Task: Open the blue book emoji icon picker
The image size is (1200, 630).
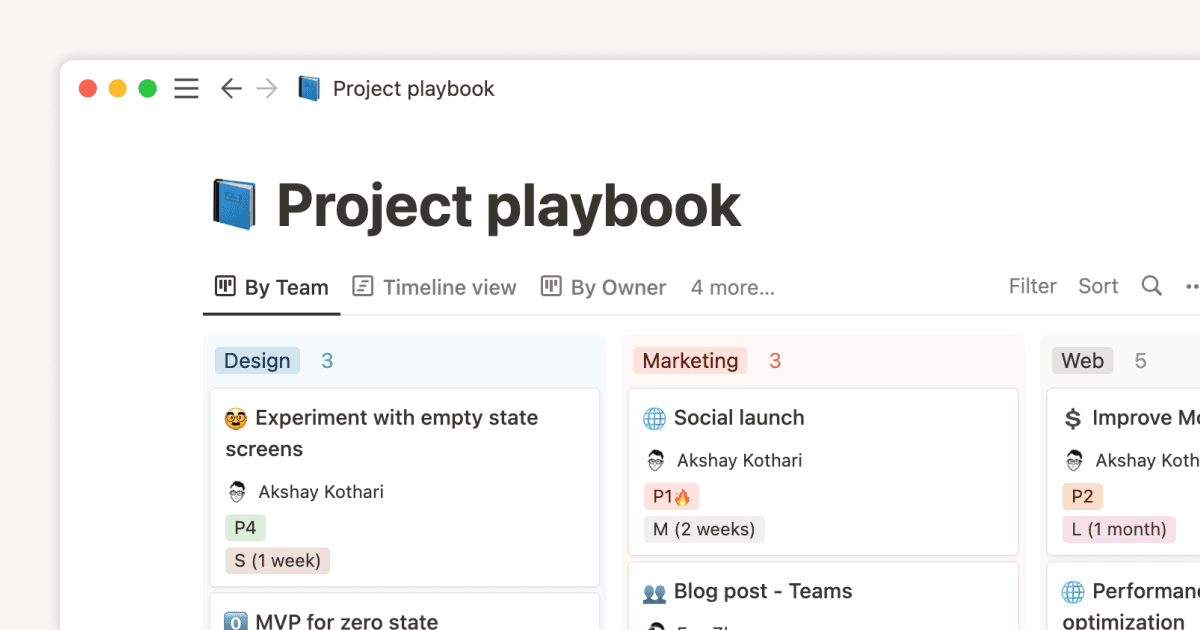Action: click(x=235, y=204)
